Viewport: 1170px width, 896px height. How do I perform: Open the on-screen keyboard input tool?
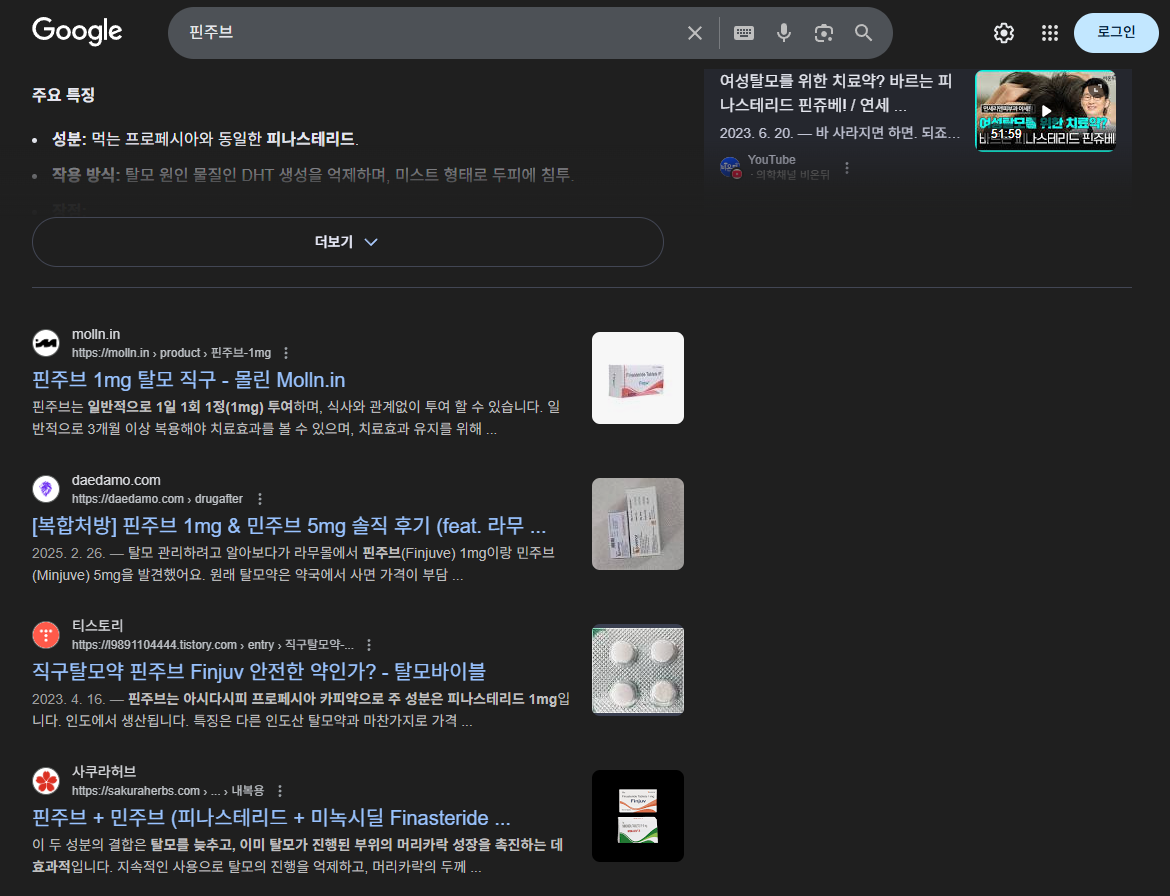744,33
